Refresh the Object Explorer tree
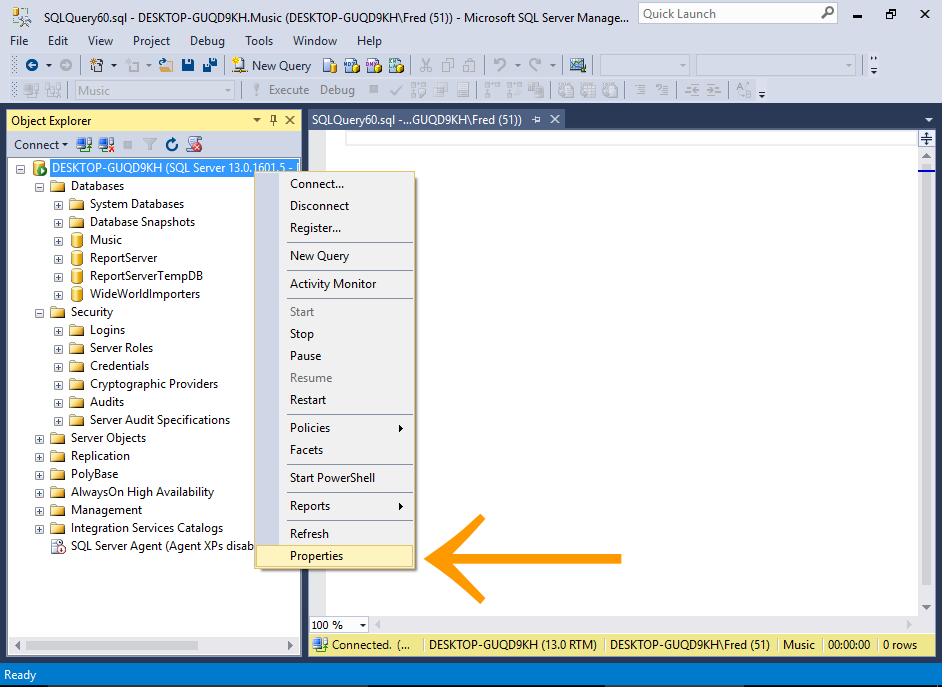This screenshot has height=687, width=942. pyautogui.click(x=171, y=144)
